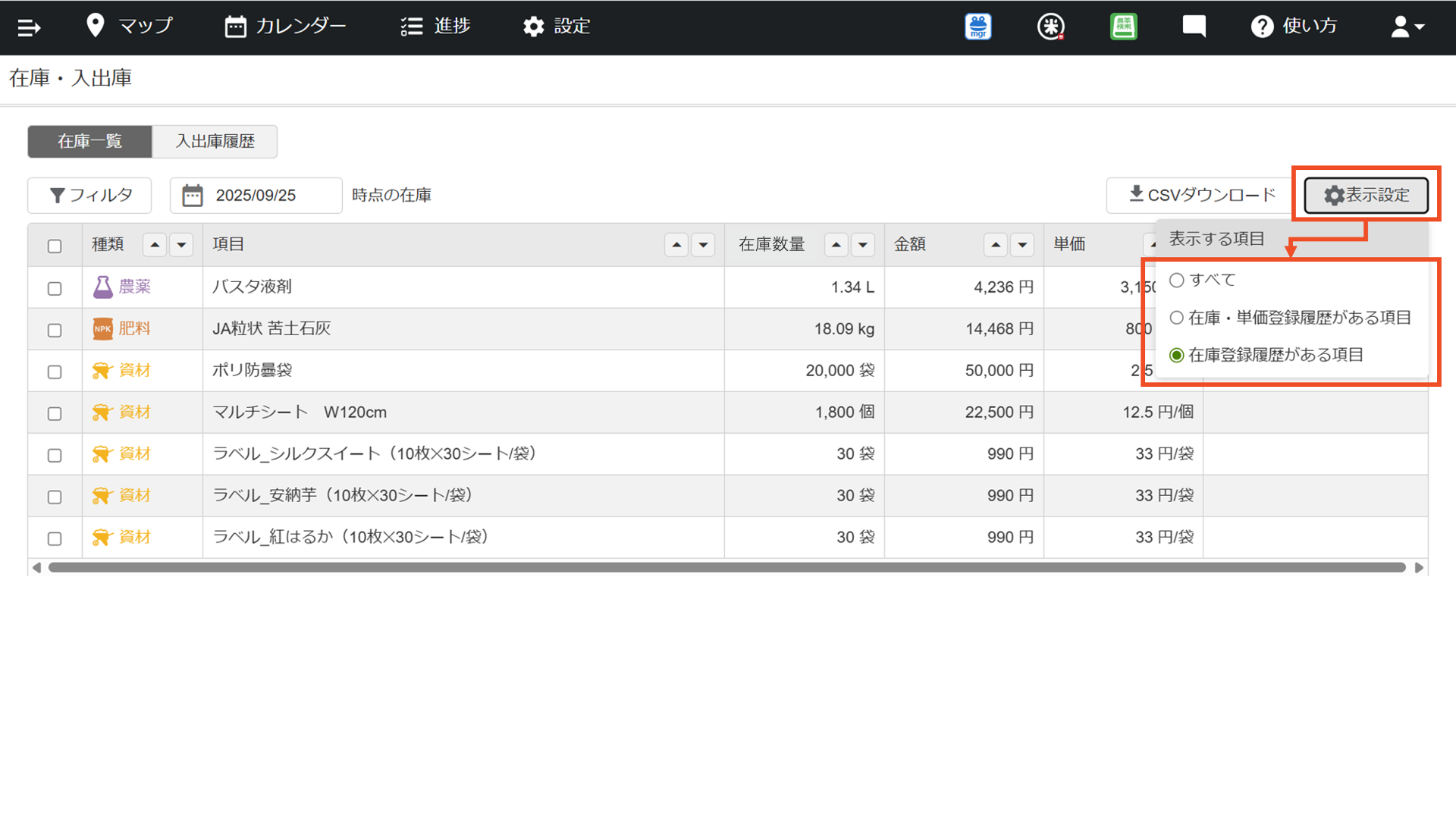Click the wheelbarrow icon for ラベル_安納芋

point(102,496)
